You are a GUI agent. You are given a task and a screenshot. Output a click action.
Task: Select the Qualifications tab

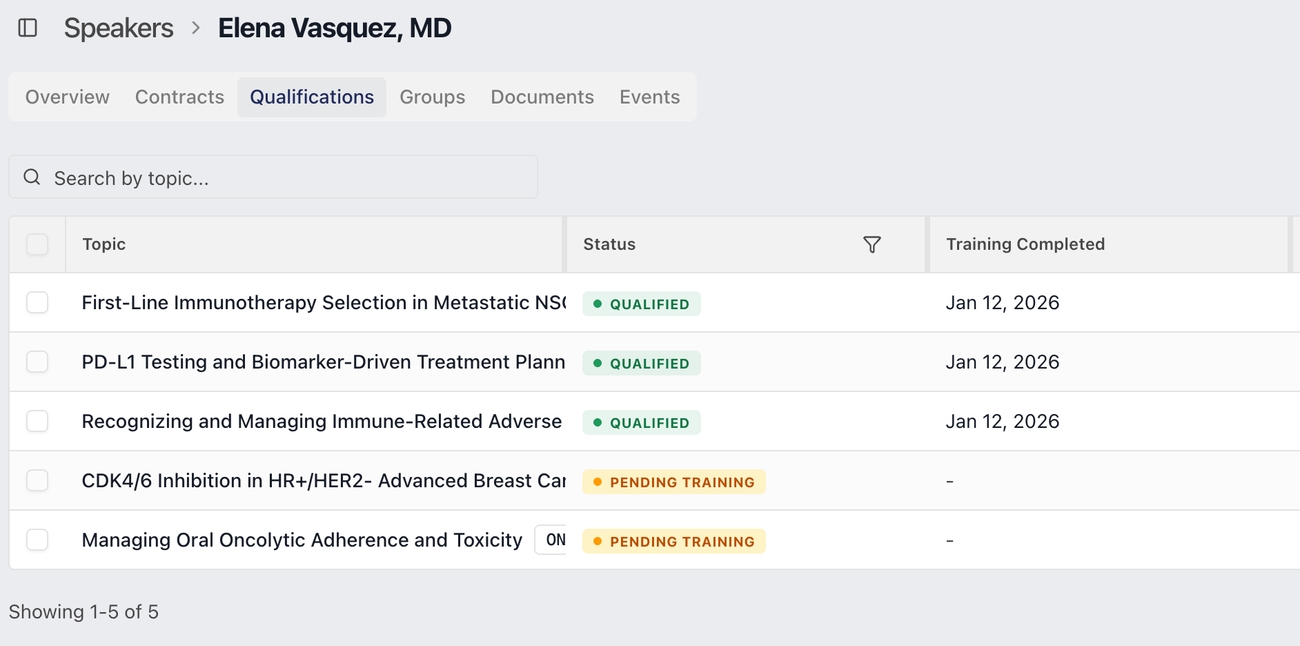[312, 97]
